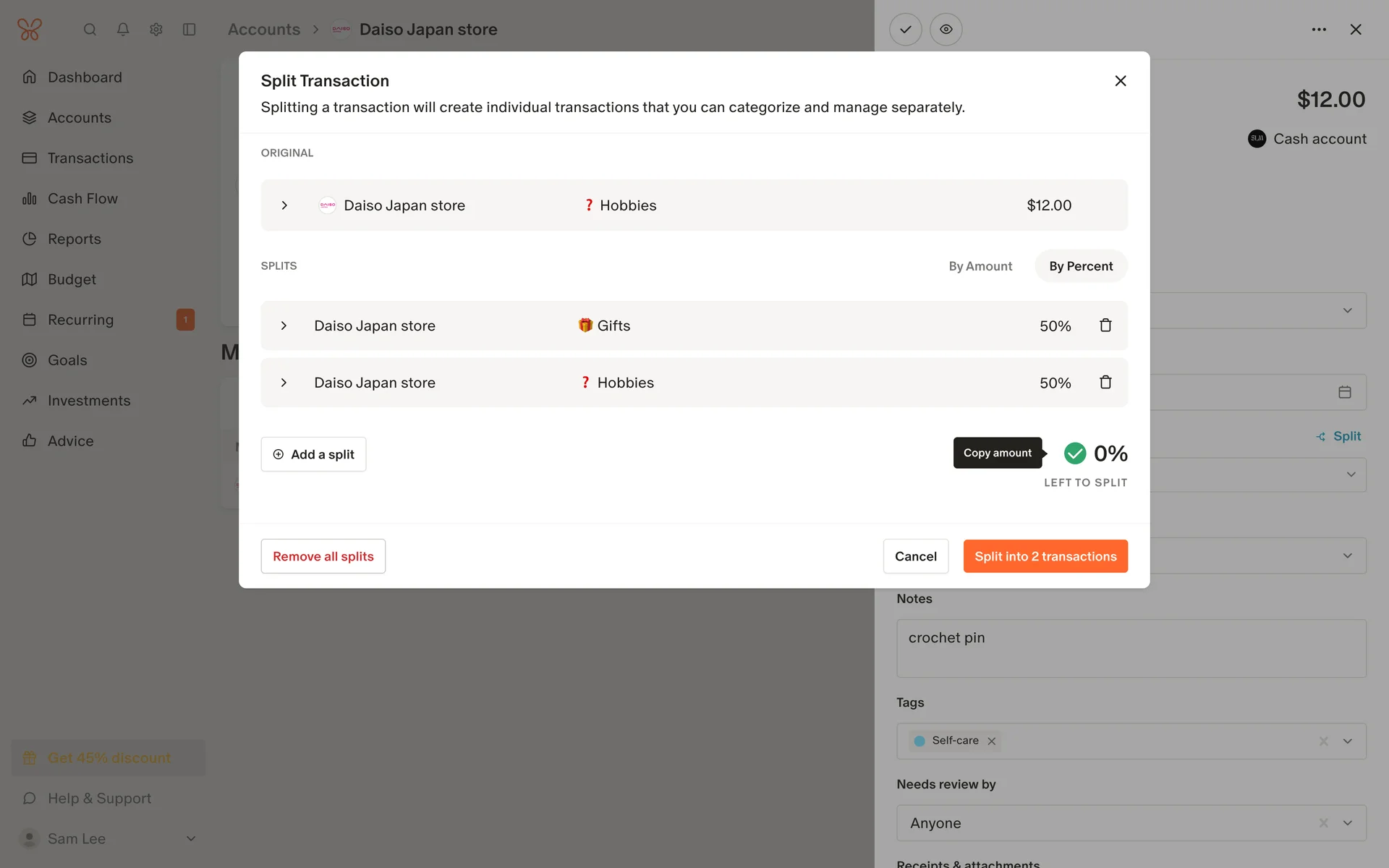This screenshot has height=868, width=1389.
Task: Click Cancel in split dialog
Action: 915,556
